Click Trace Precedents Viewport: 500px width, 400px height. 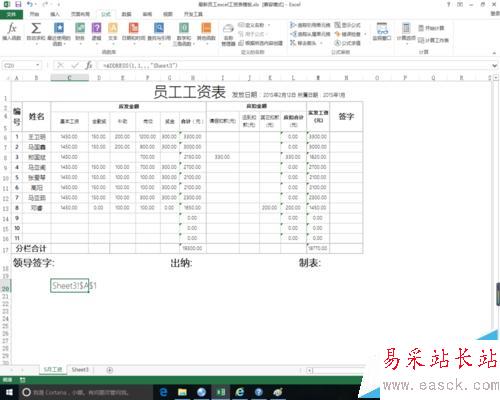pos(310,25)
